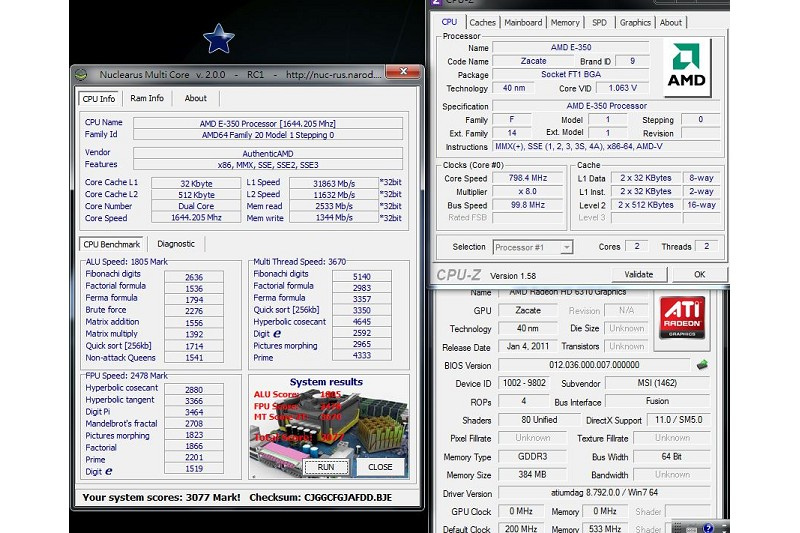The width and height of the screenshot is (800, 533).
Task: Click the Non-attack Queens score 1541
Action: [194, 358]
